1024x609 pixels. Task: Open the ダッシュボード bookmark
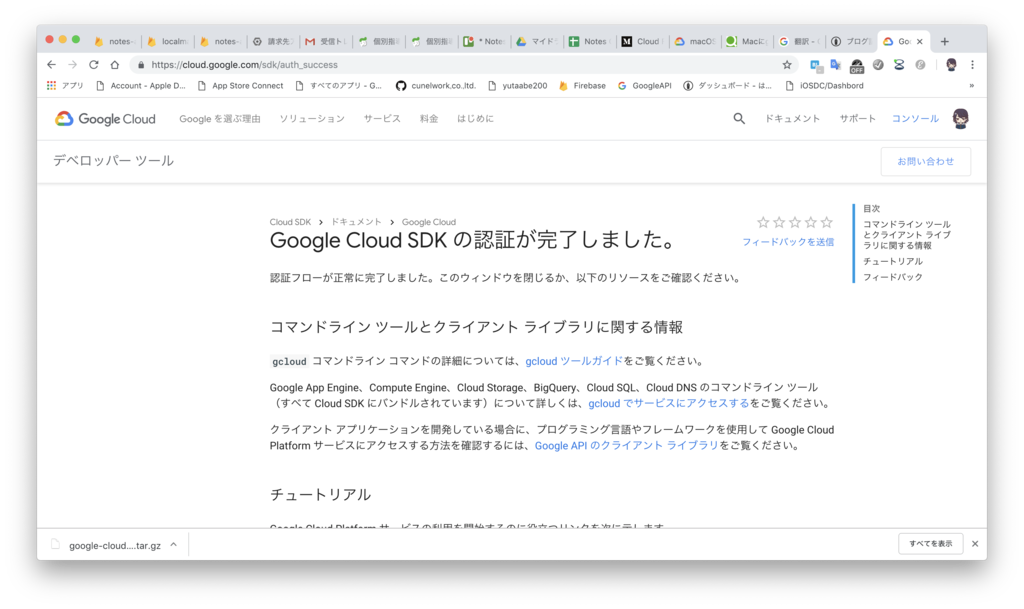pyautogui.click(x=728, y=86)
